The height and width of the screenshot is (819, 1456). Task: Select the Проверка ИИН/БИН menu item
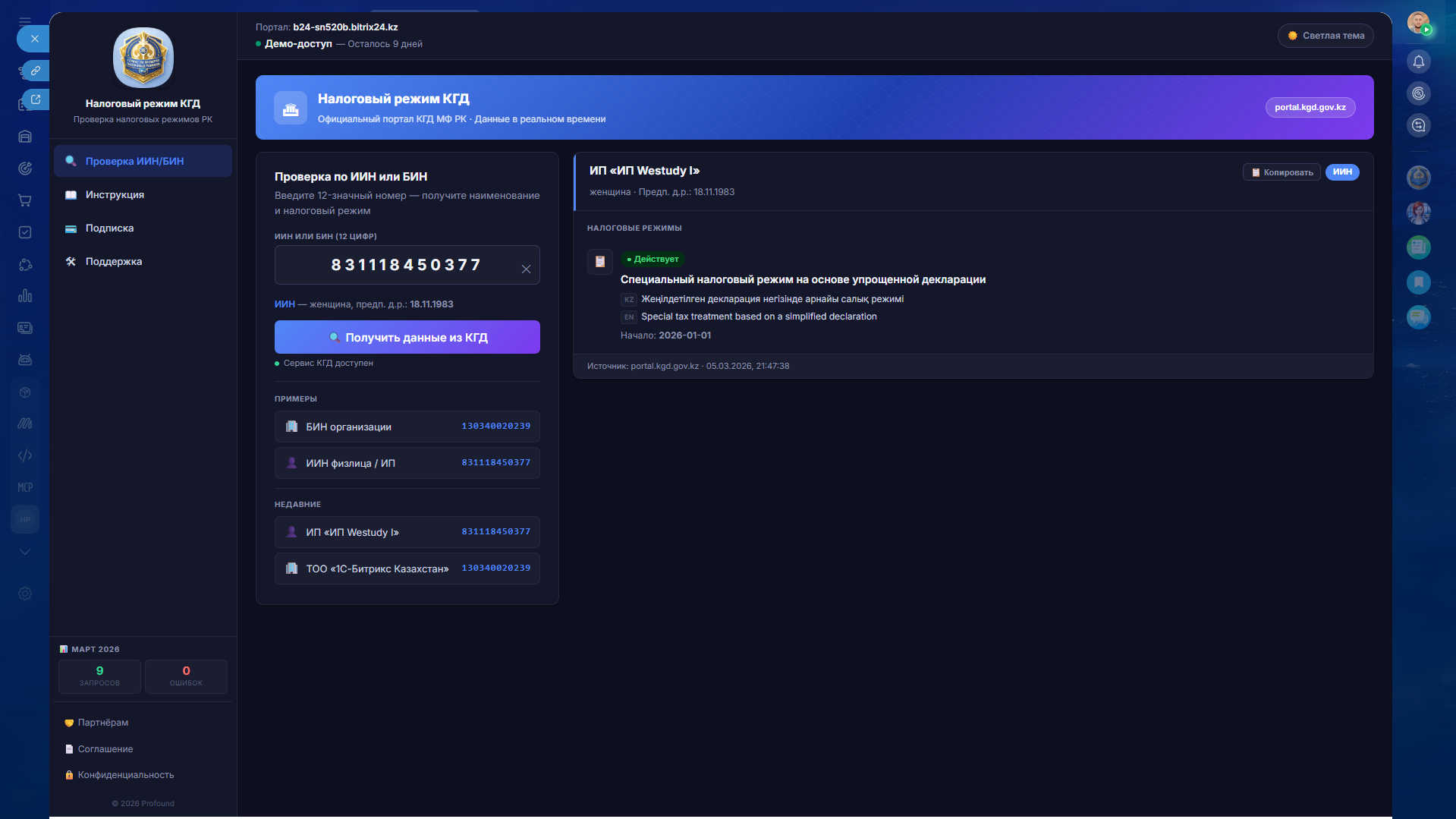pos(143,161)
